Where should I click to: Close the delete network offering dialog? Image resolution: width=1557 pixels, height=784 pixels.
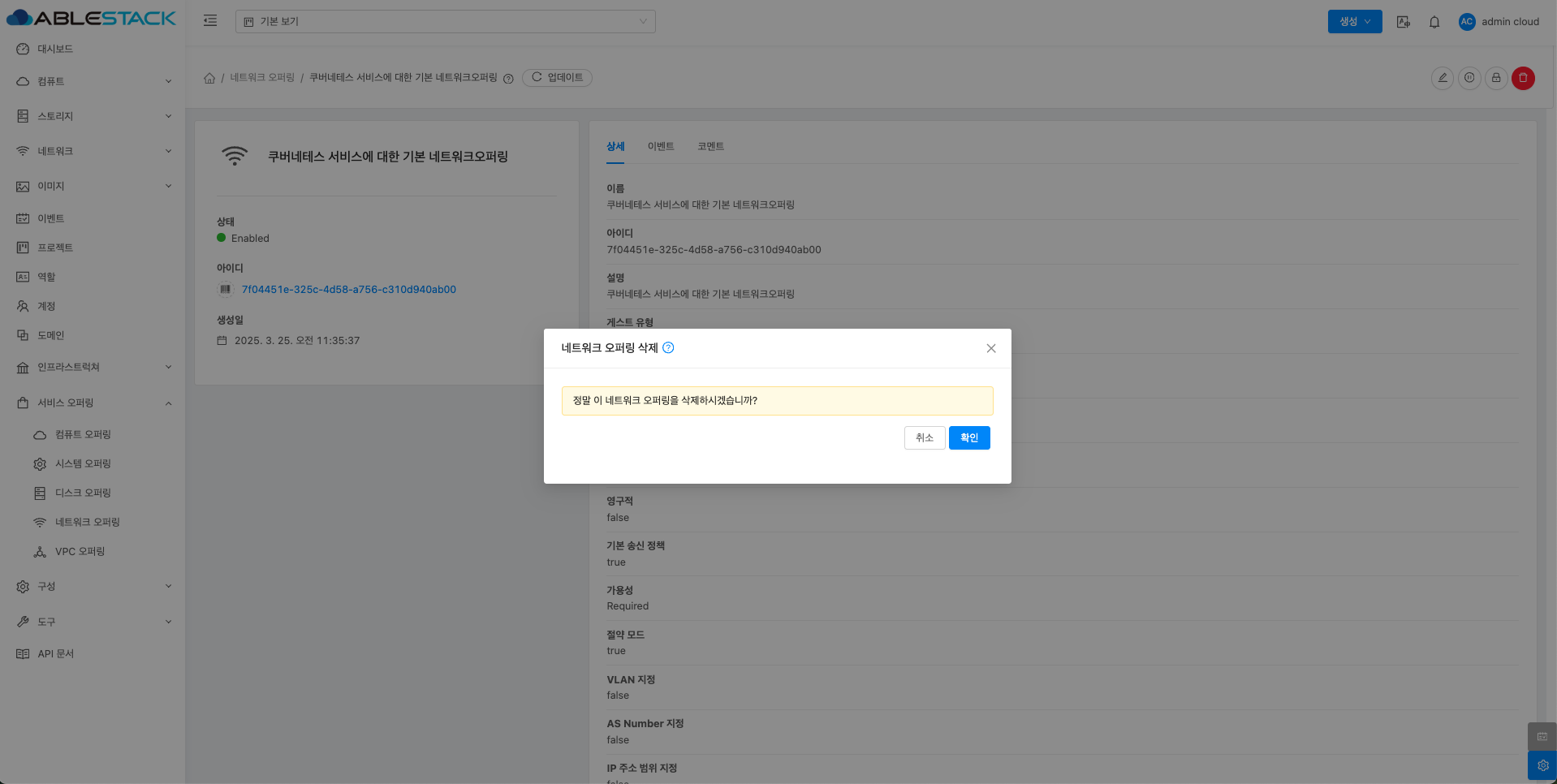pos(990,348)
